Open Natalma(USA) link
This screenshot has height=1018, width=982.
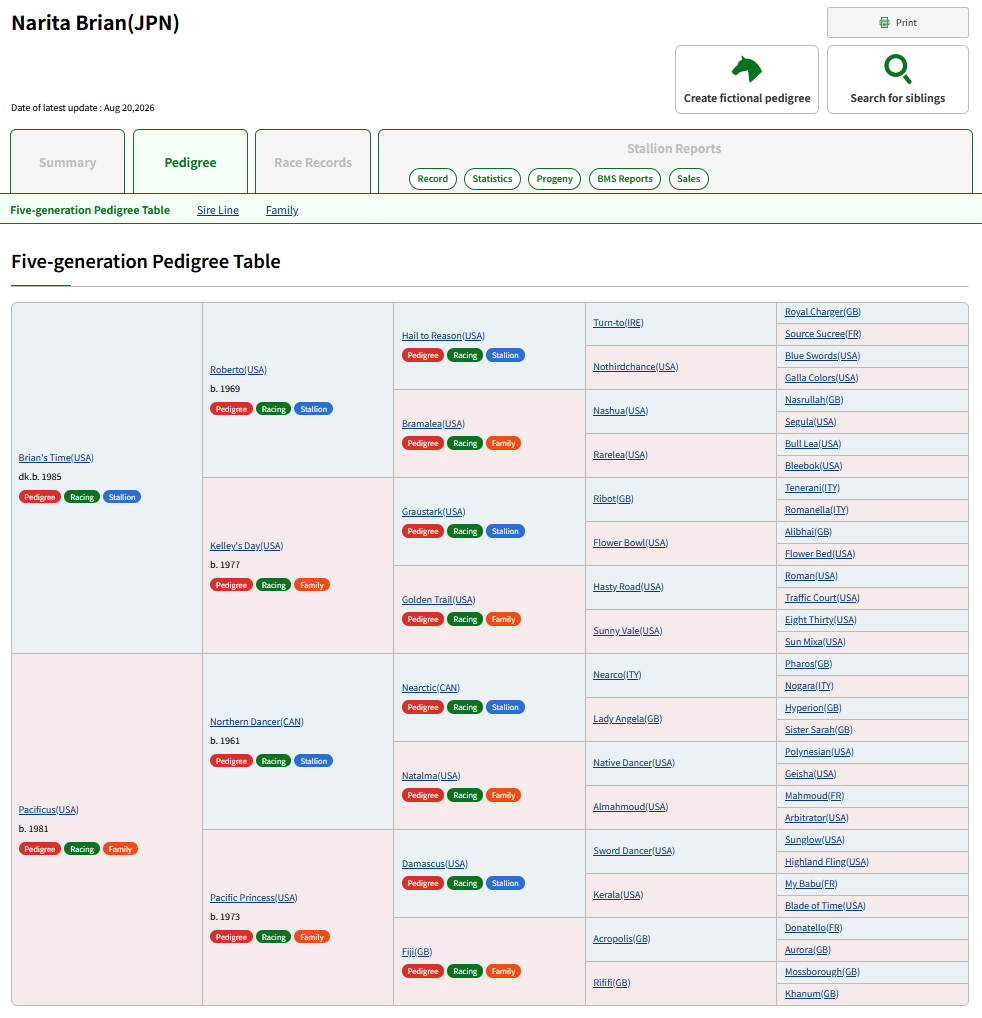click(431, 775)
